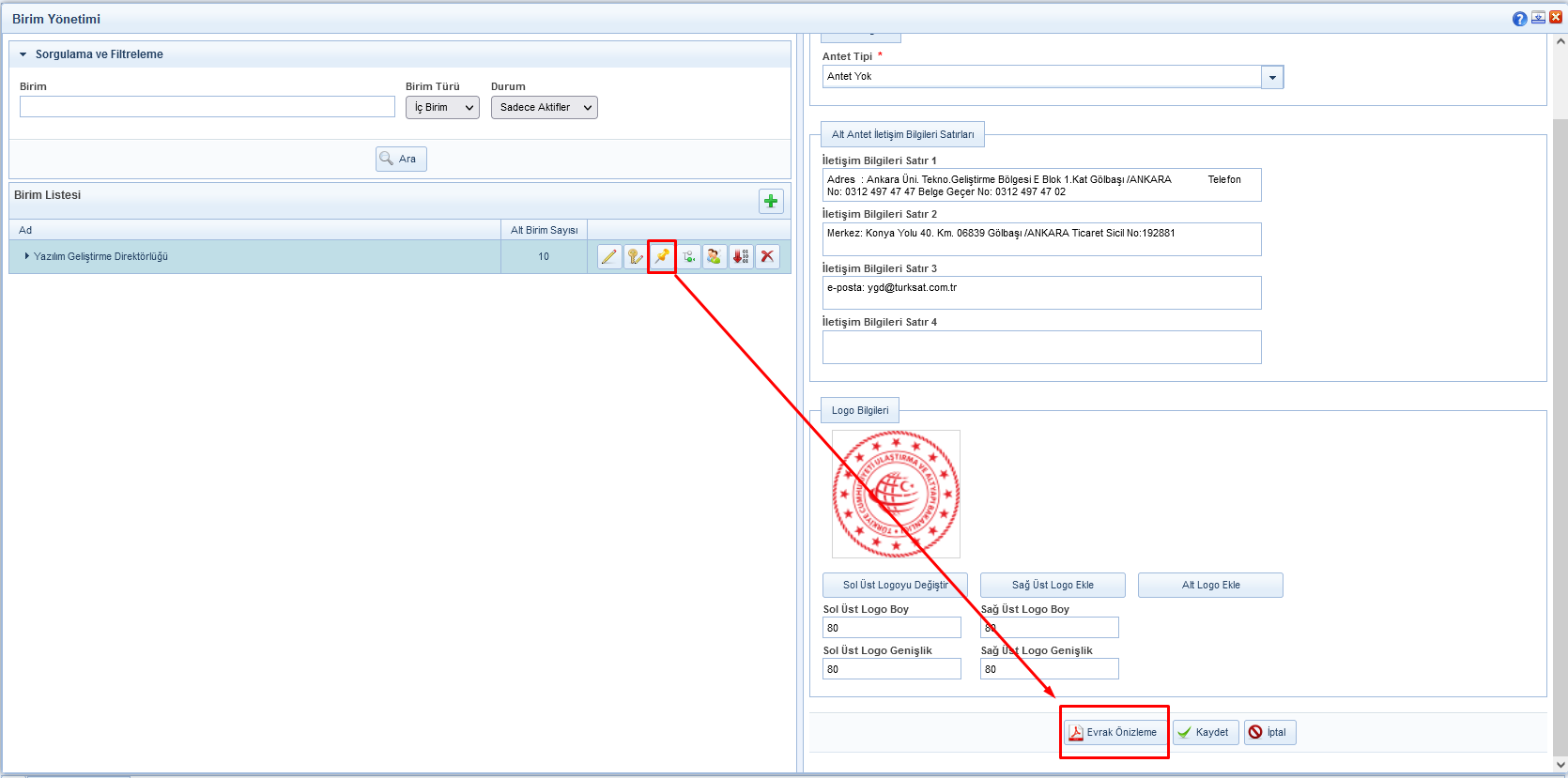Click the red X delete icon in row
Screen dimensions: 1568x778
pyautogui.click(x=767, y=256)
